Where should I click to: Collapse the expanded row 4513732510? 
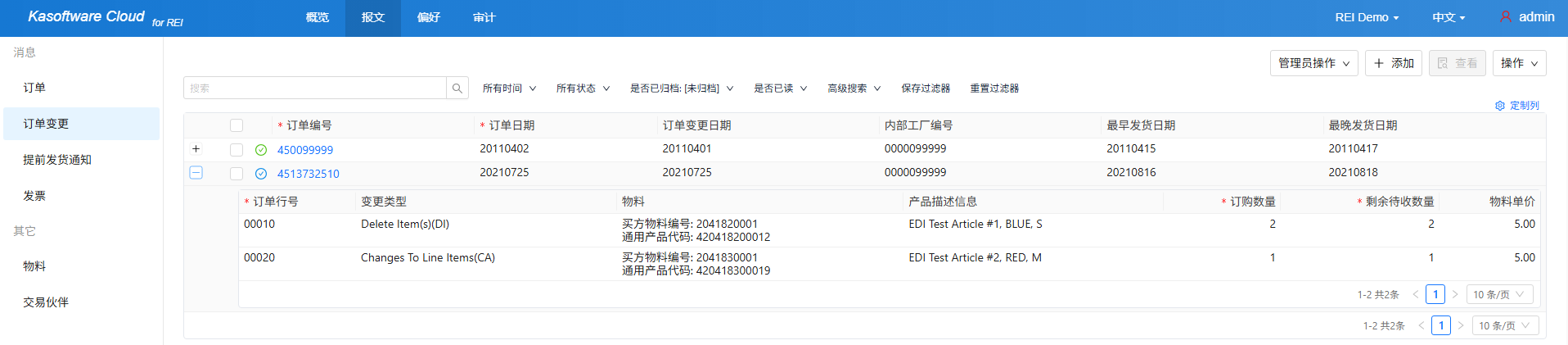pos(196,173)
